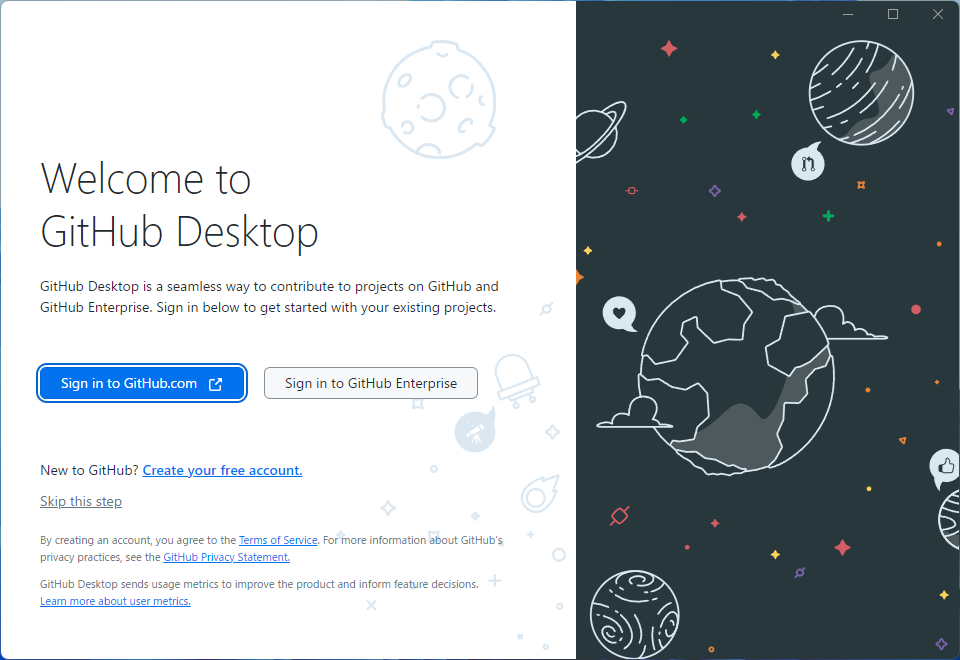960x660 pixels.
Task: Click the pull request speech bubble illustration
Action: click(808, 162)
